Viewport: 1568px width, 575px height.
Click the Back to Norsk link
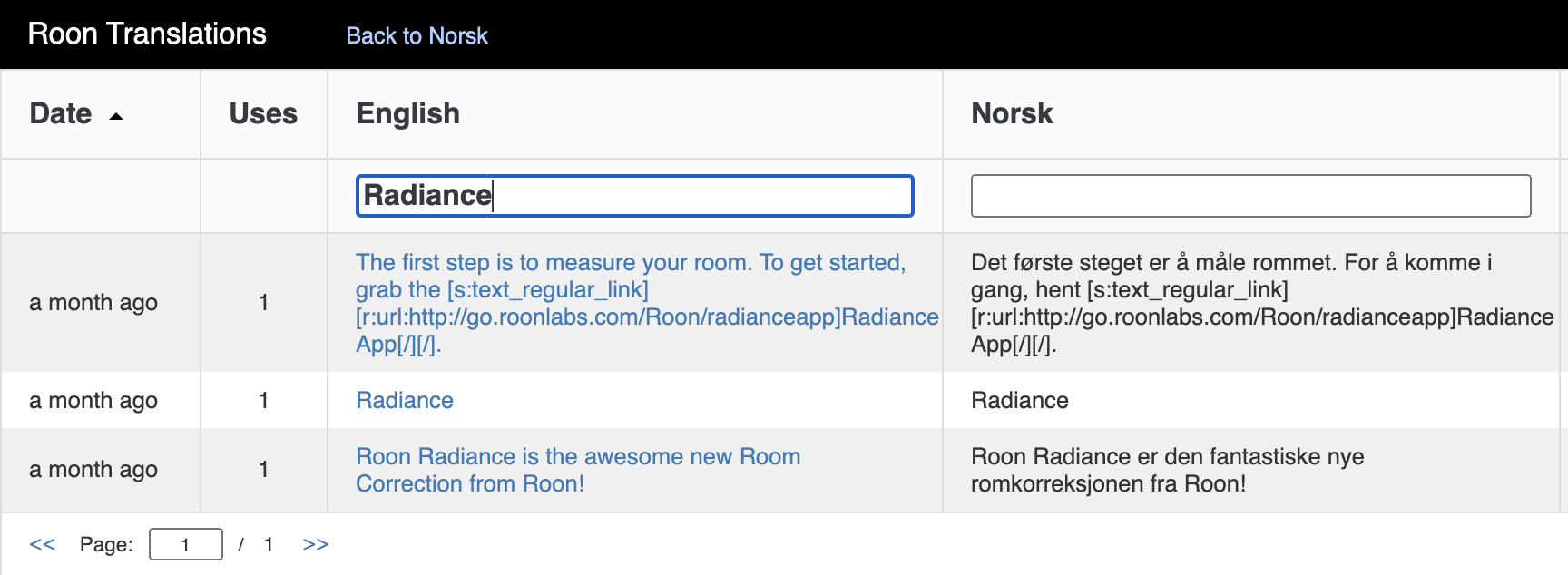[x=416, y=35]
